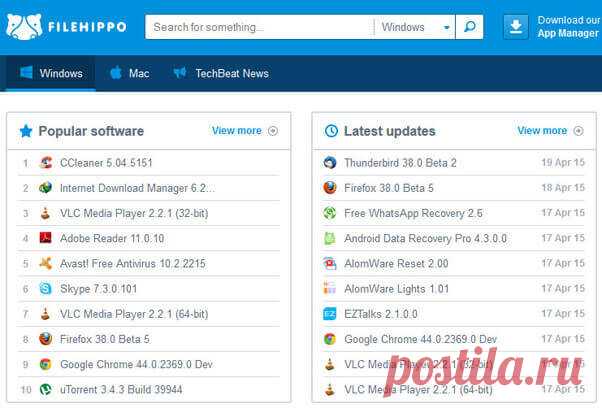The image size is (602, 408).
Task: Open the CCleaner 5.04.5151 link
Action: (106, 163)
